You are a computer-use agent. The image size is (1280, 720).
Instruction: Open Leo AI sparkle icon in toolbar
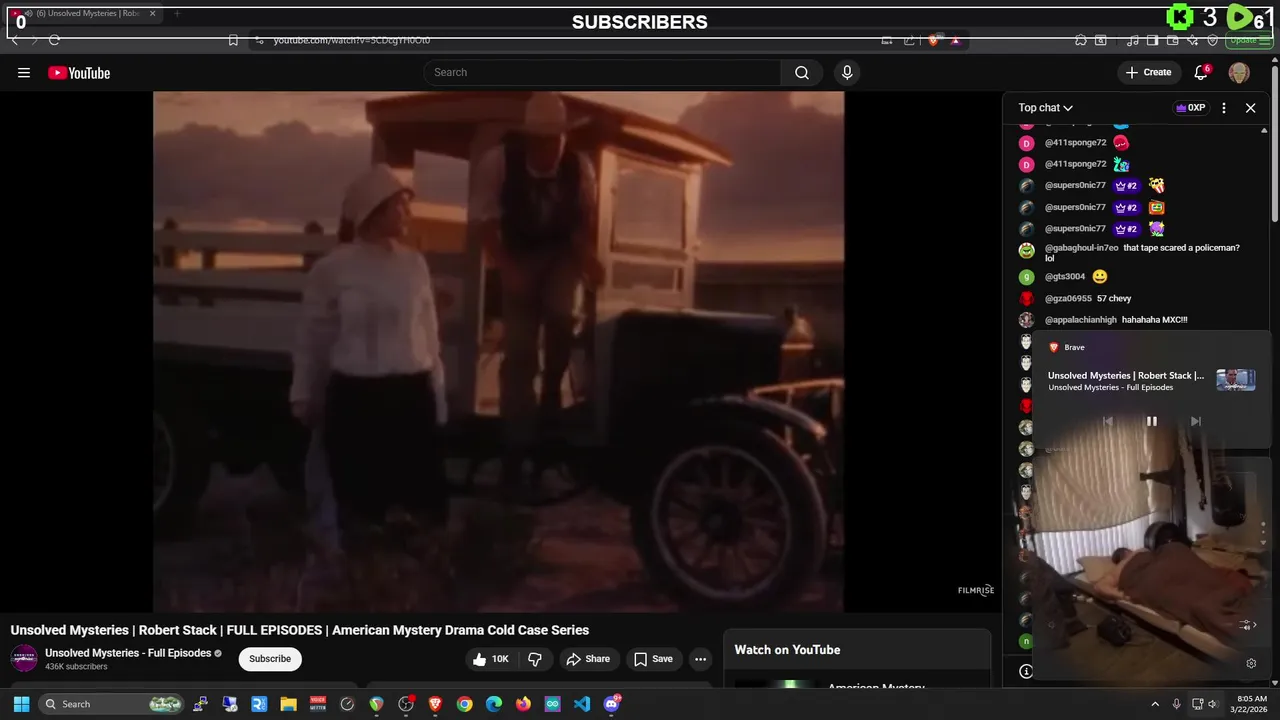(1193, 40)
